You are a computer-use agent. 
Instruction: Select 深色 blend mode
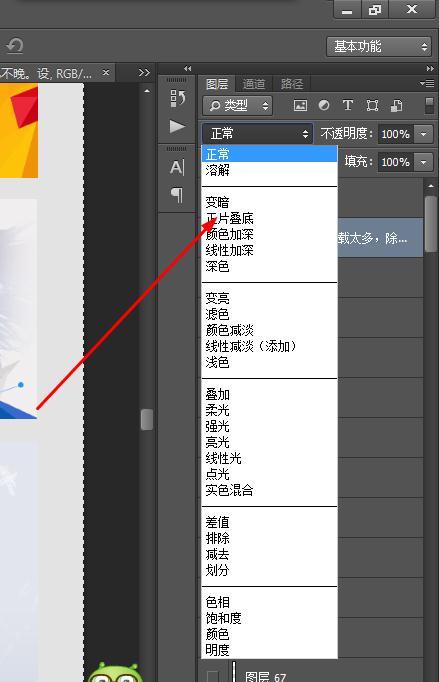[269, 266]
